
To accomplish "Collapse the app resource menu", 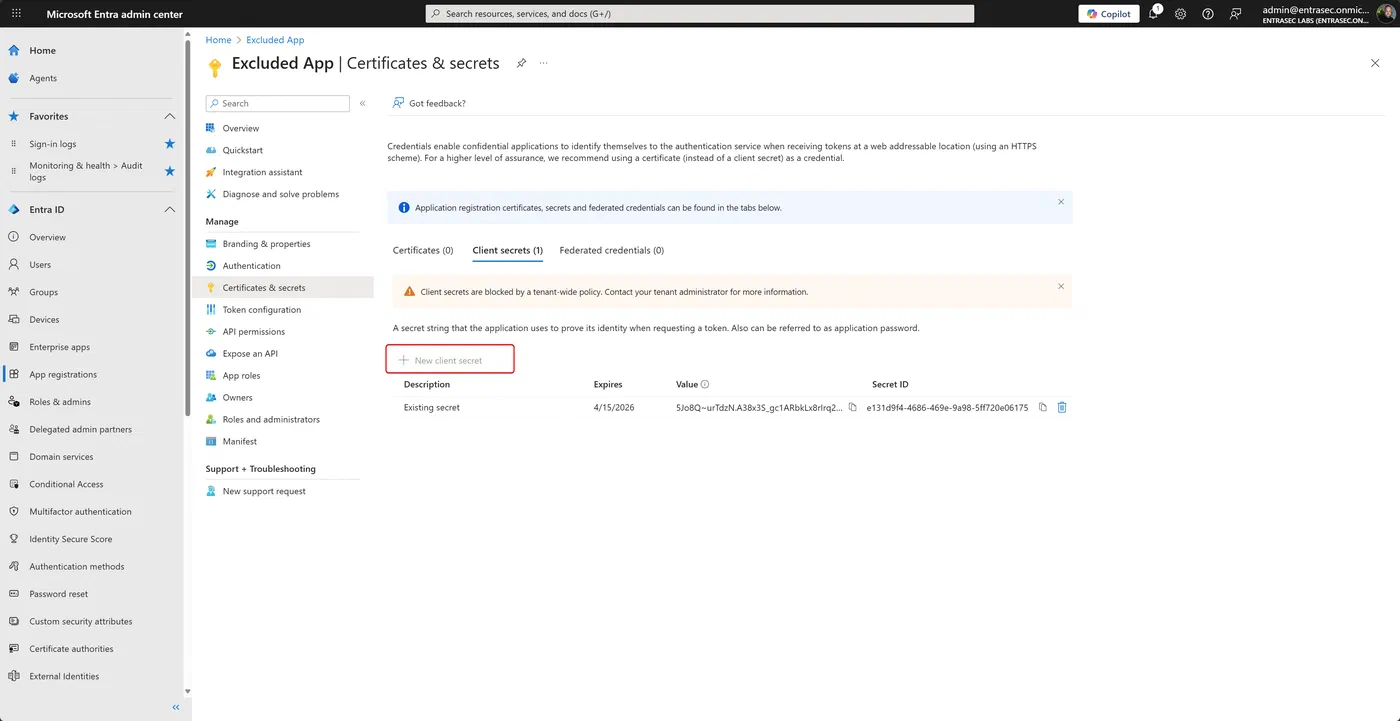I will (363, 103).
